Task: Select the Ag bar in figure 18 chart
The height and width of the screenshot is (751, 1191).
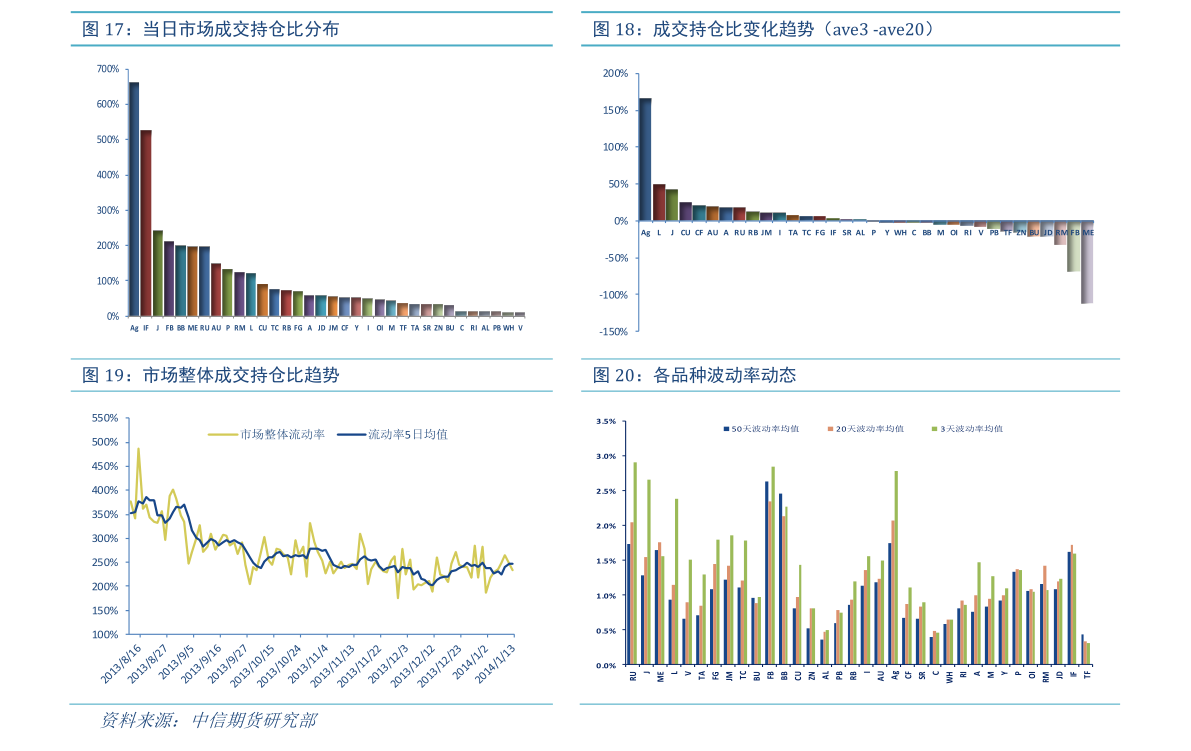Action: (x=646, y=159)
